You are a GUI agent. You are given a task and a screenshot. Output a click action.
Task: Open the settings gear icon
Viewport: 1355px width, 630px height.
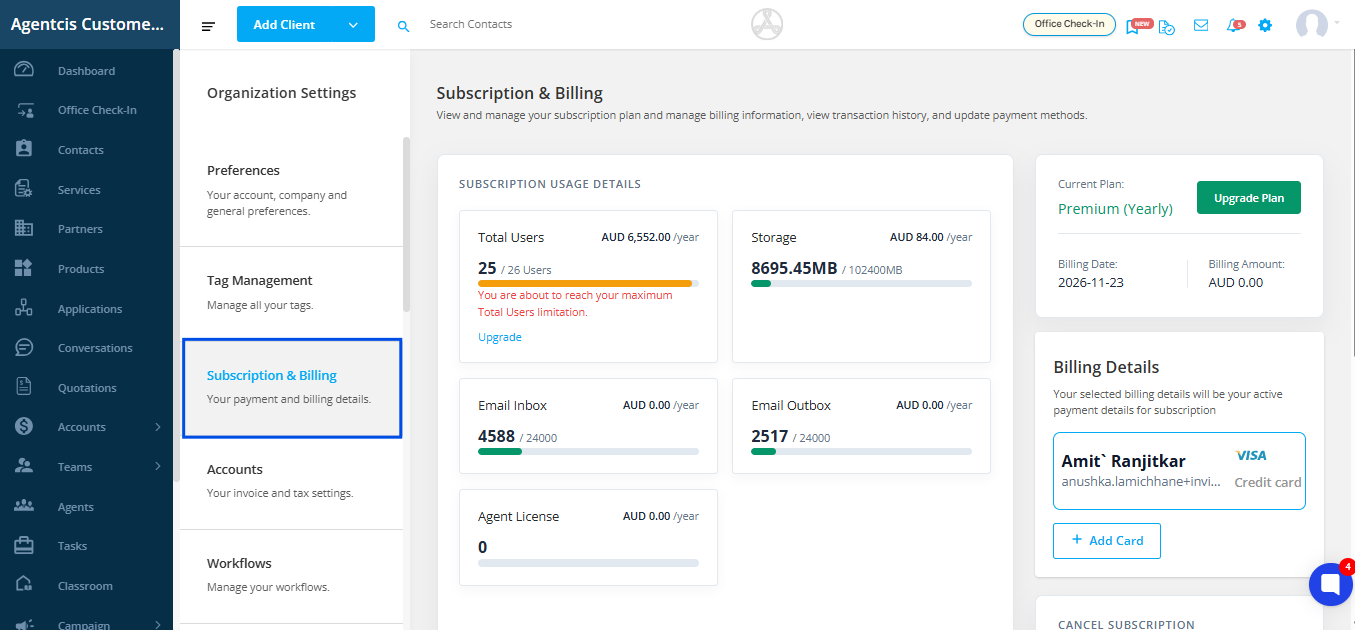1265,25
